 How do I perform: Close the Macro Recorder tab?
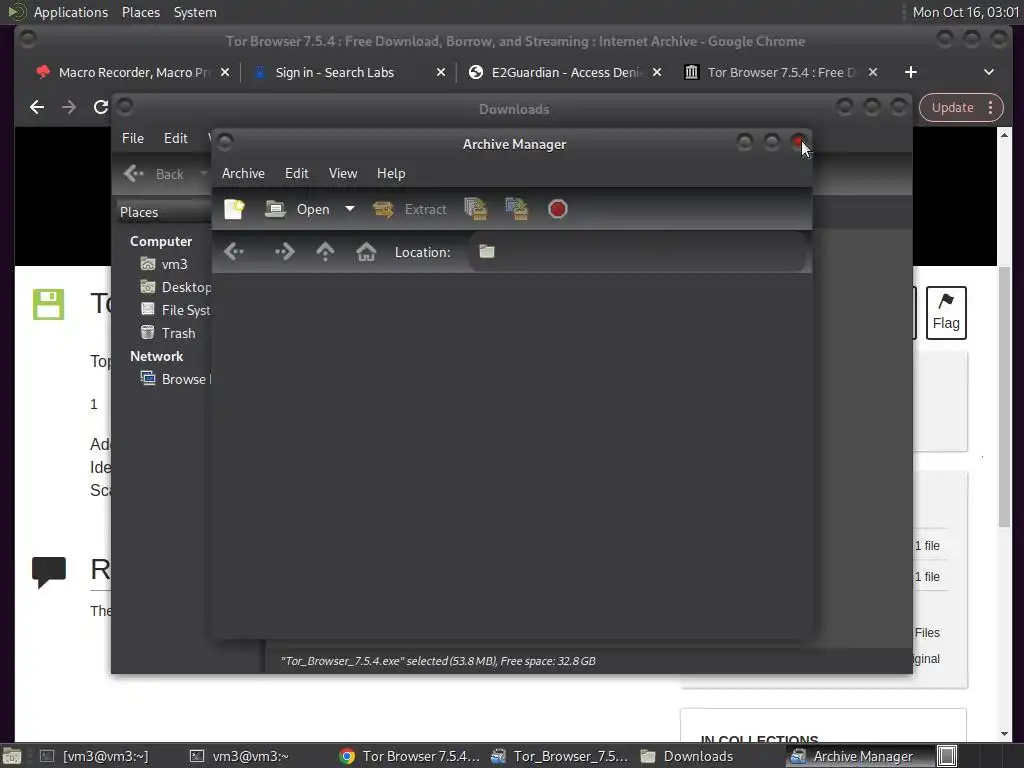225,72
